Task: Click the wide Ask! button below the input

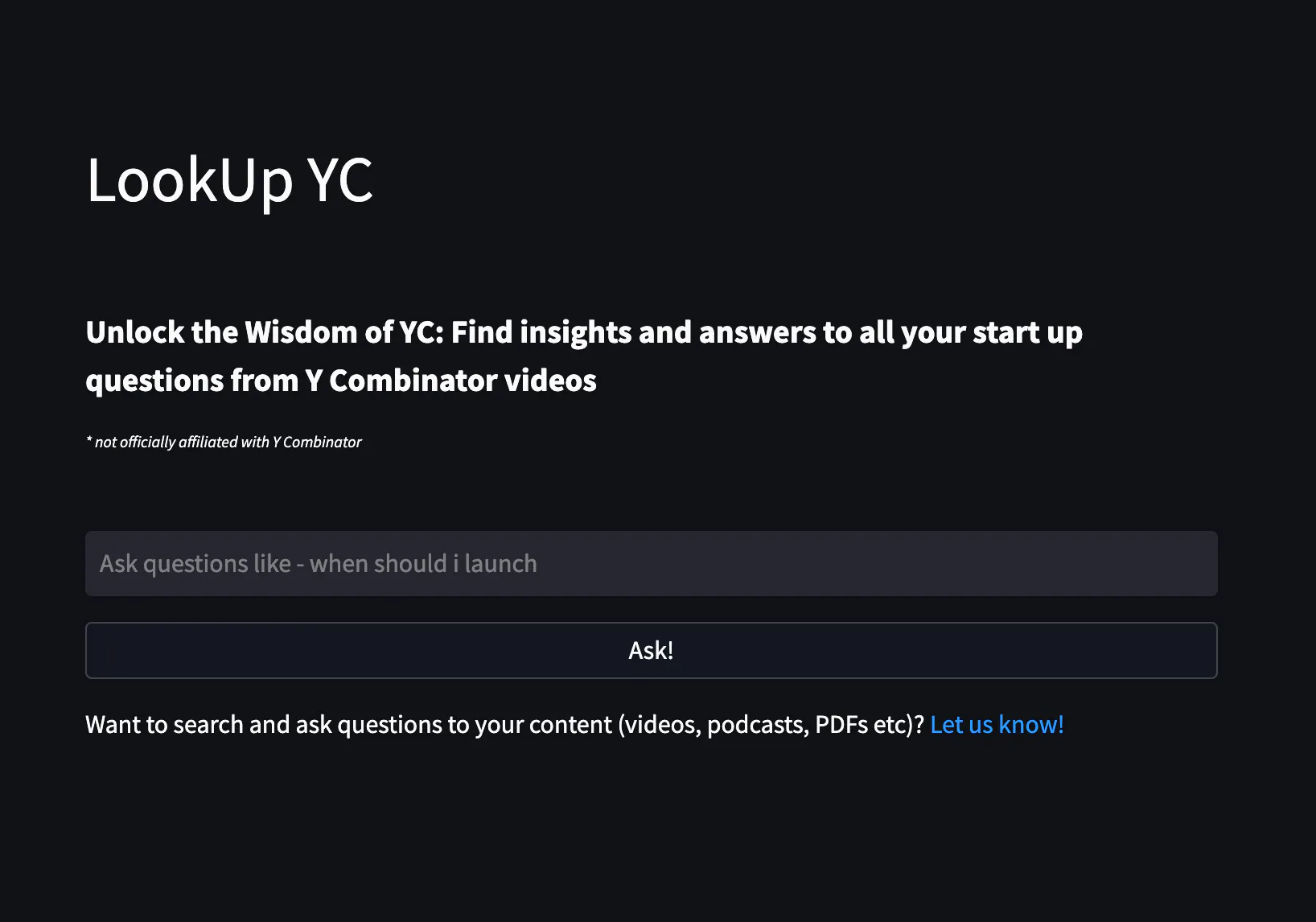Action: (x=651, y=650)
